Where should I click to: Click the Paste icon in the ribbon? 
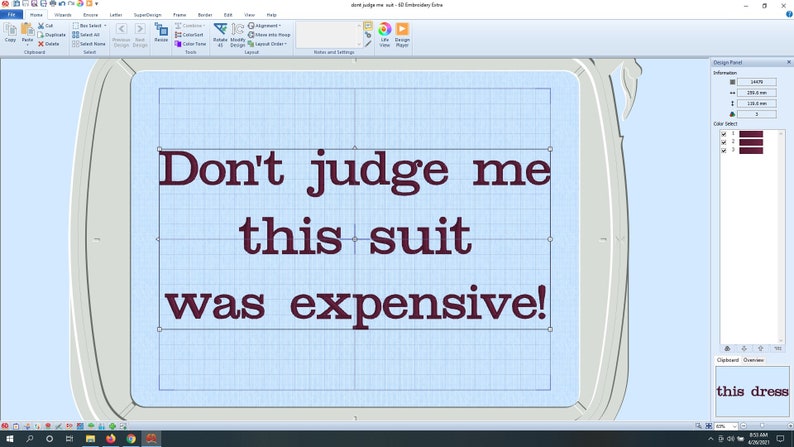(27, 32)
